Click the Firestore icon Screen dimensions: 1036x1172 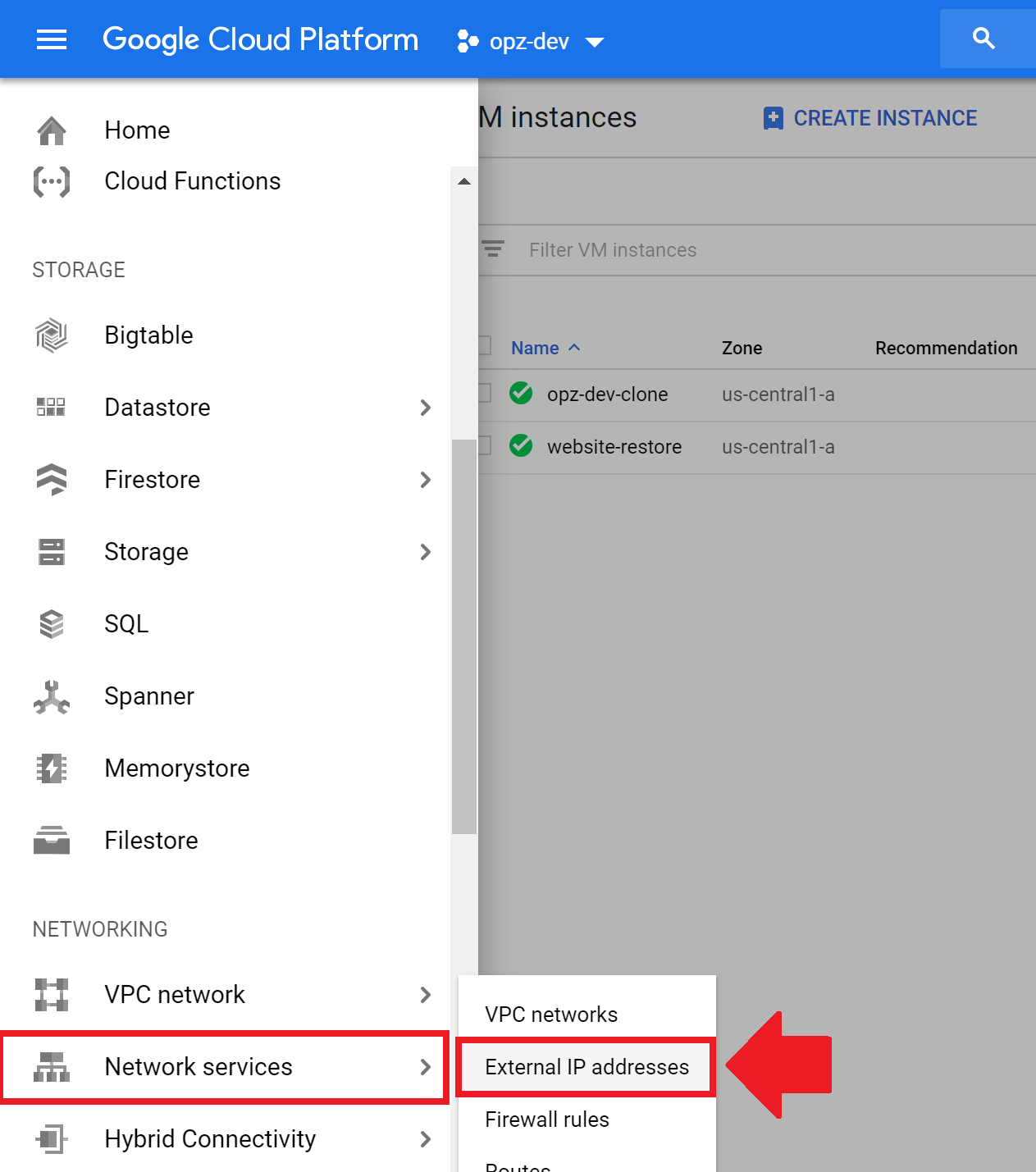click(52, 480)
